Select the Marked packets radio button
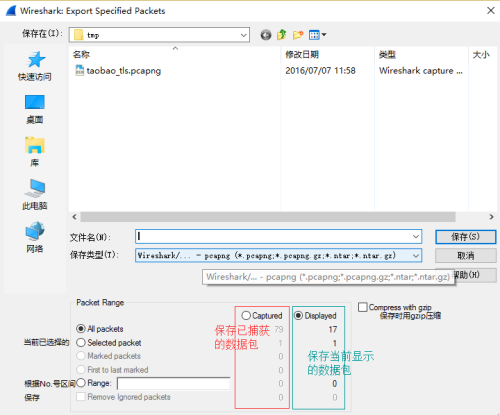 (x=81, y=356)
